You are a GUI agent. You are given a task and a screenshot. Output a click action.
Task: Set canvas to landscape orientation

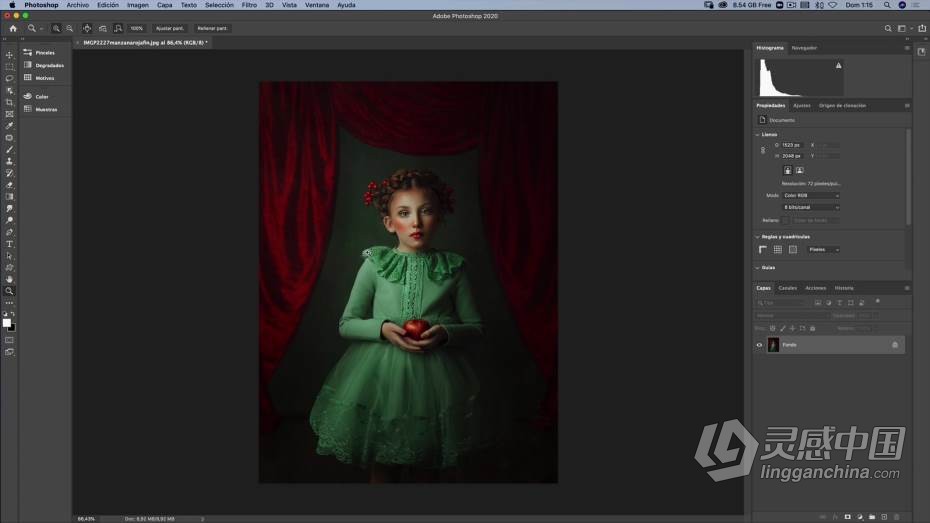[800, 170]
